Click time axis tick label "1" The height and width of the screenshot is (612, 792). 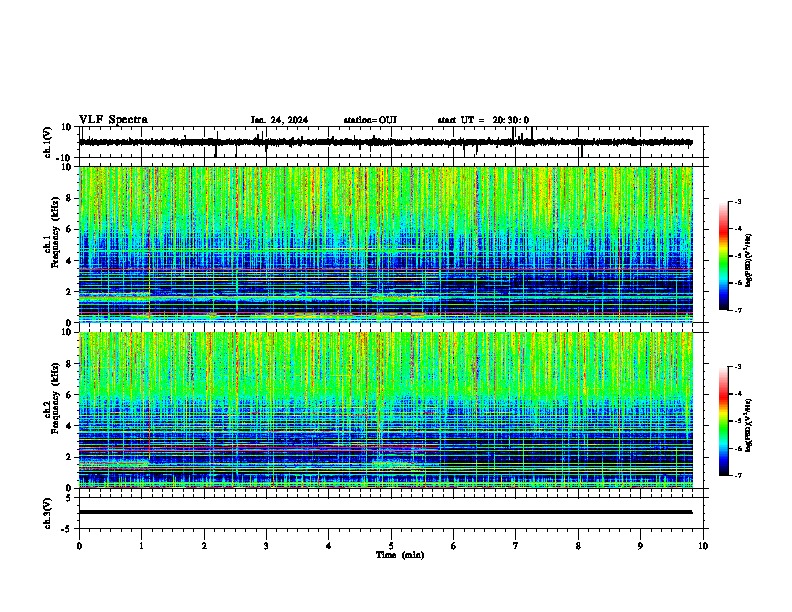pyautogui.click(x=142, y=546)
